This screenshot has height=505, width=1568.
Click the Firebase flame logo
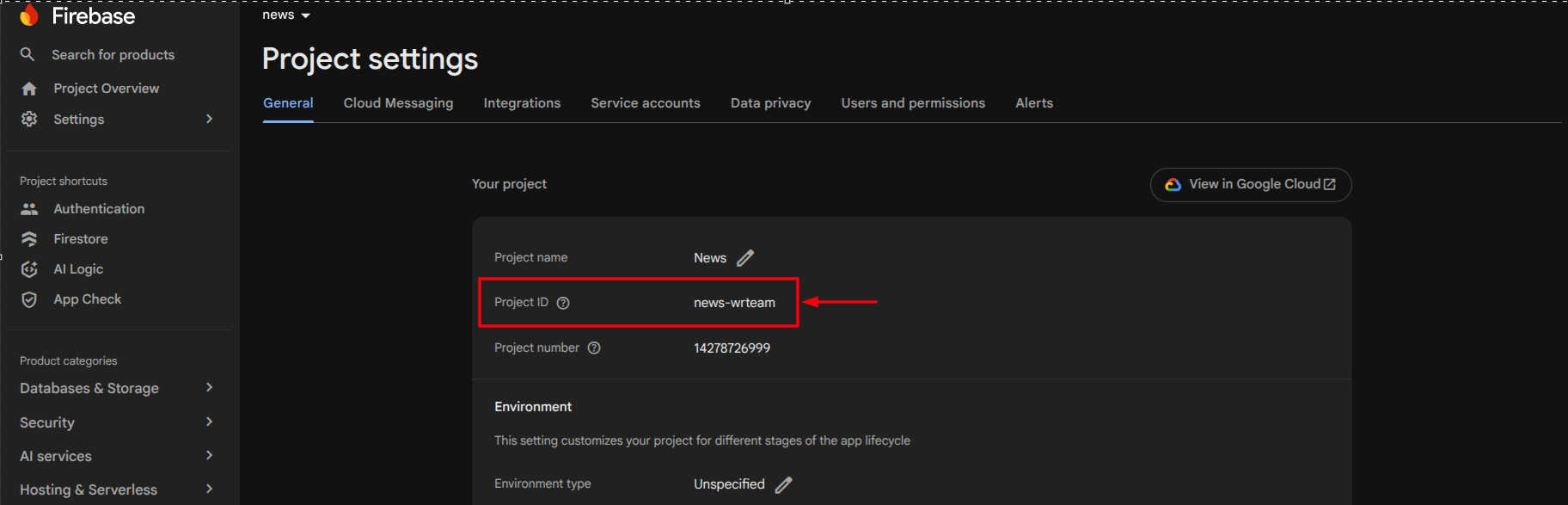[x=29, y=15]
